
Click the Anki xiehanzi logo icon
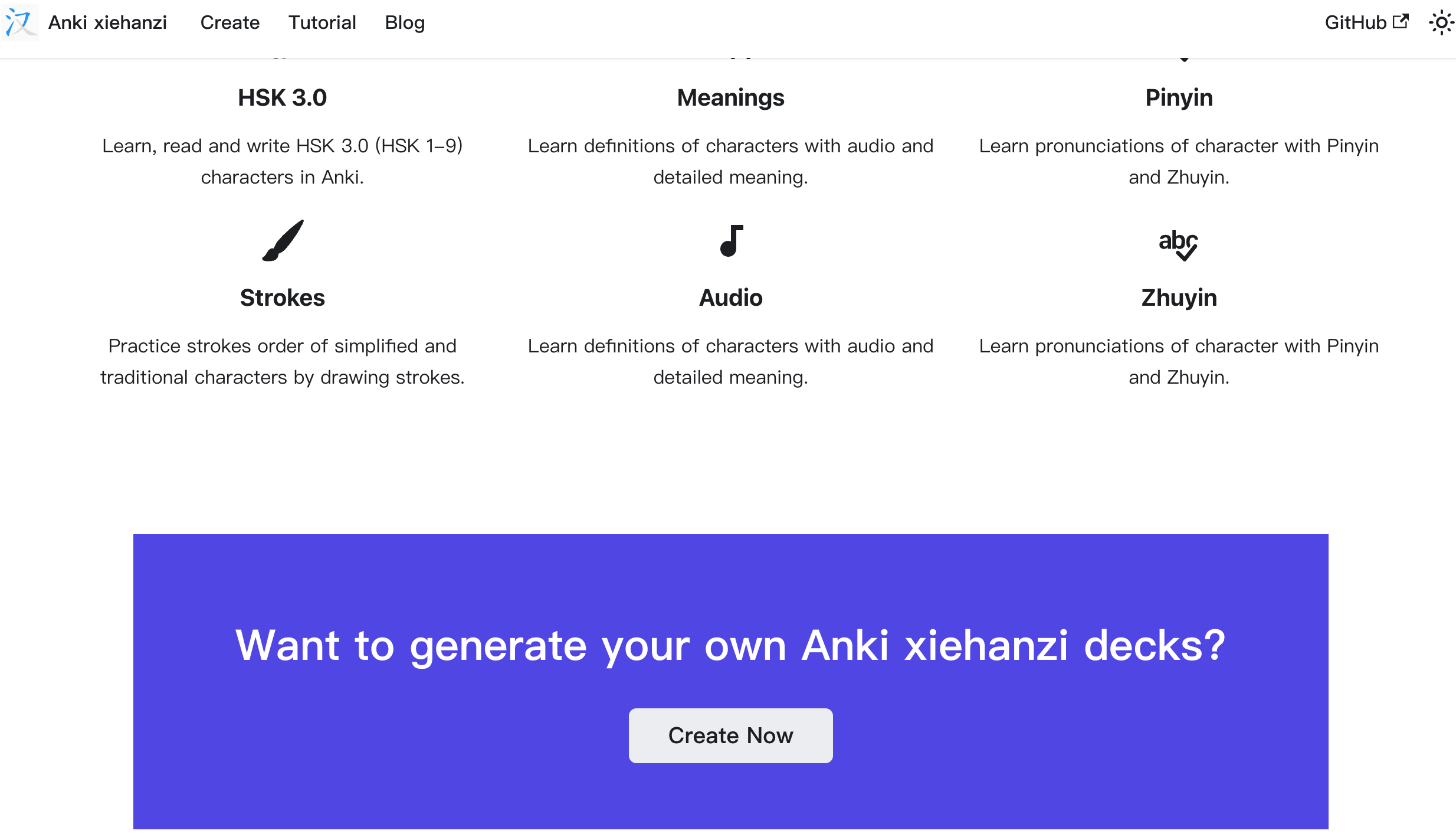coord(19,22)
